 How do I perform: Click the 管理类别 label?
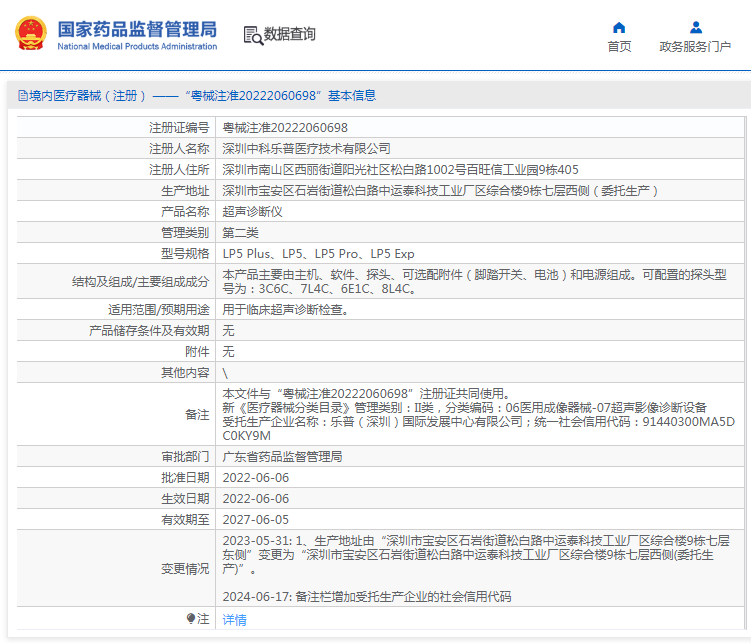(x=185, y=233)
